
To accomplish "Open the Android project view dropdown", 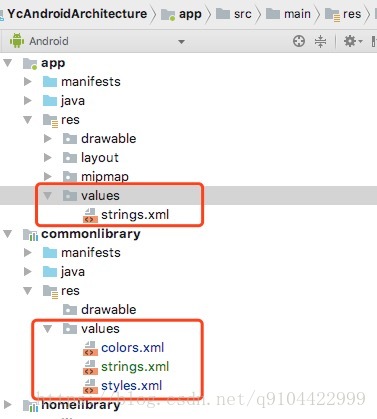I will click(181, 42).
